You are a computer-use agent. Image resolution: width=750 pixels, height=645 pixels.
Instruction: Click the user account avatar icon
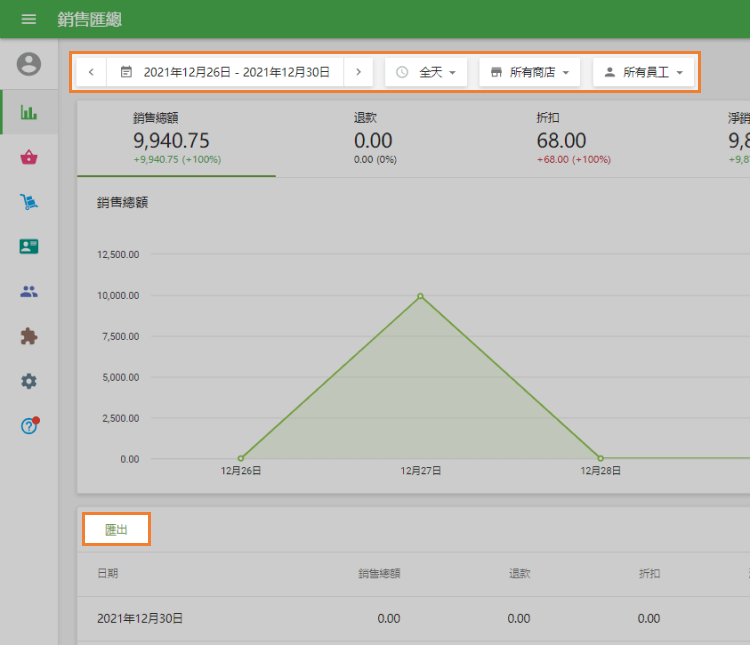click(x=29, y=65)
